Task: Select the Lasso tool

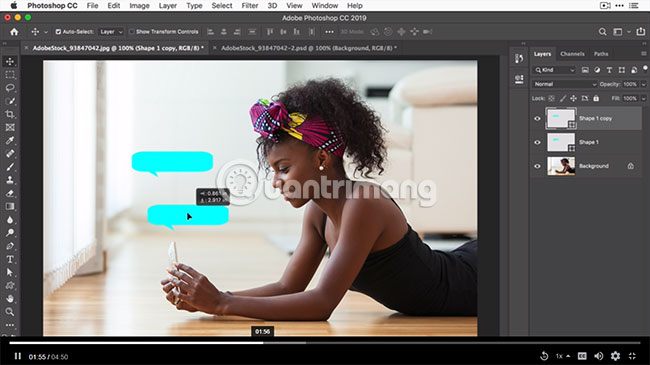Action: [10, 88]
